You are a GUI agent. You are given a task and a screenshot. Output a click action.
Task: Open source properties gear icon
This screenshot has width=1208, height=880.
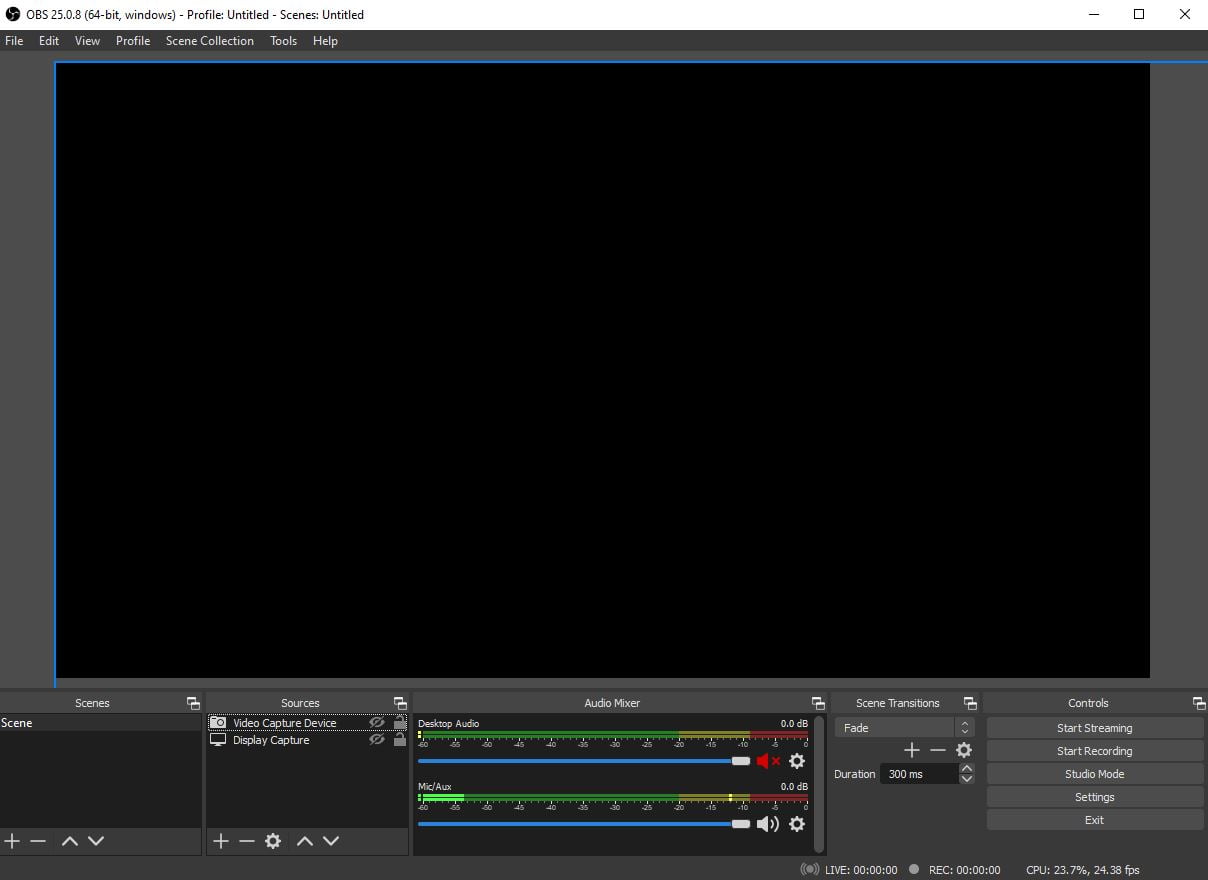[273, 841]
